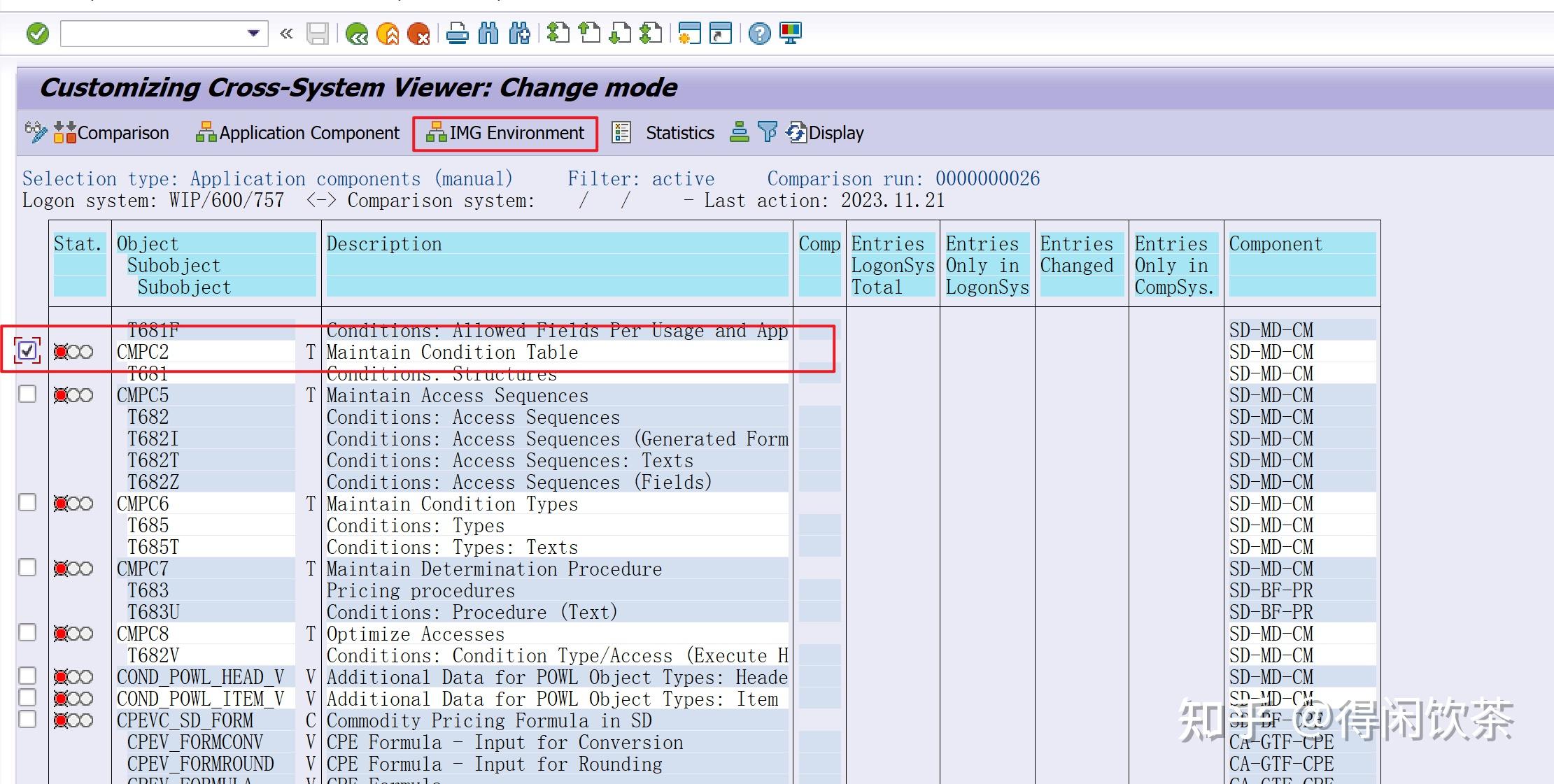1554x784 pixels.
Task: Open the command field dropdown arrow
Action: pos(253,33)
